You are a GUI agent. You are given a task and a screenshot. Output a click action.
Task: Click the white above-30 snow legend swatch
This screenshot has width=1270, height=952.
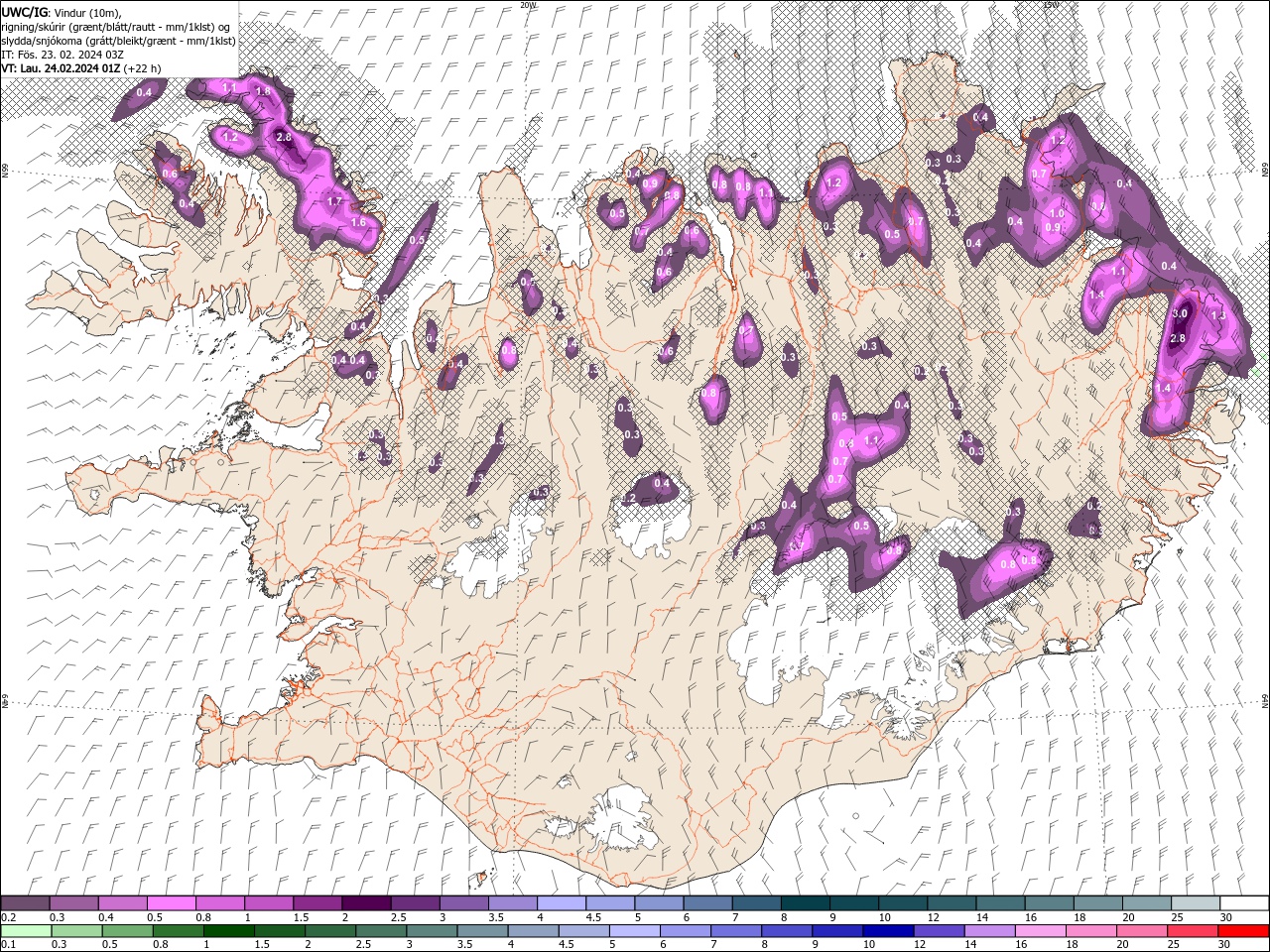(x=1244, y=903)
